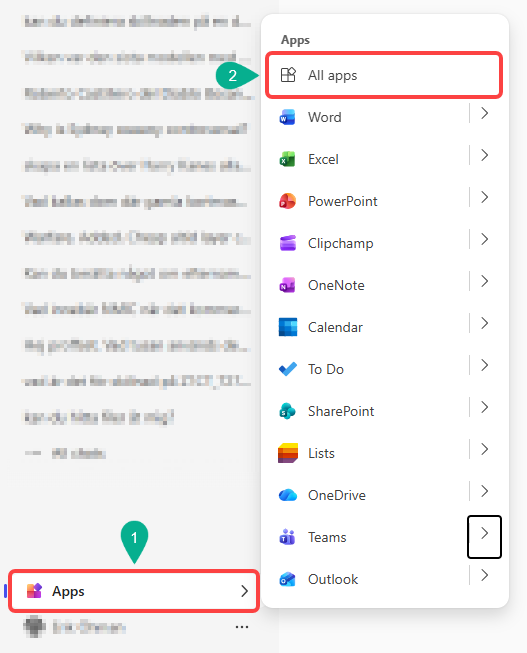Screen dimensions: 527x653
Task: Expand the Lists submenu chevron
Action: pos(484,449)
